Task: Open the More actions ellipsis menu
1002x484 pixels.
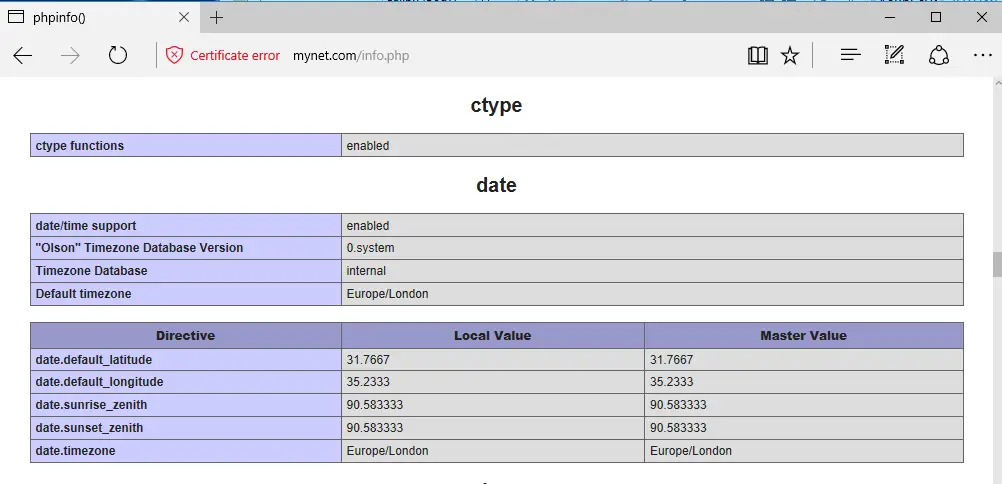Action: pos(982,56)
